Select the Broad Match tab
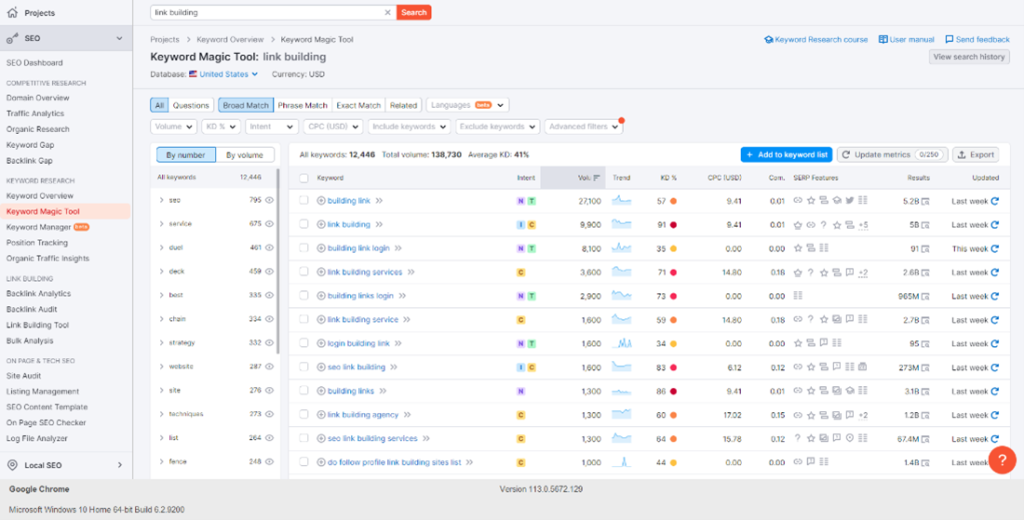1024x520 pixels. click(246, 105)
